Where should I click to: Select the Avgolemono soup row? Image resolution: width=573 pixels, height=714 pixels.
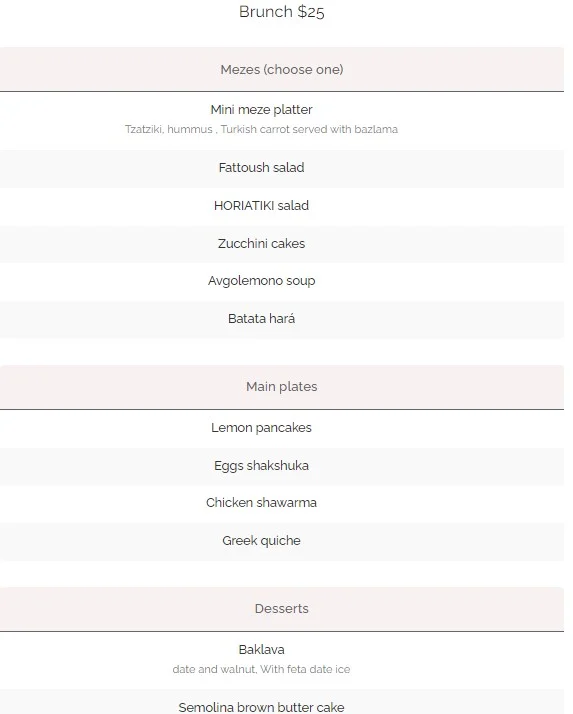tap(282, 281)
